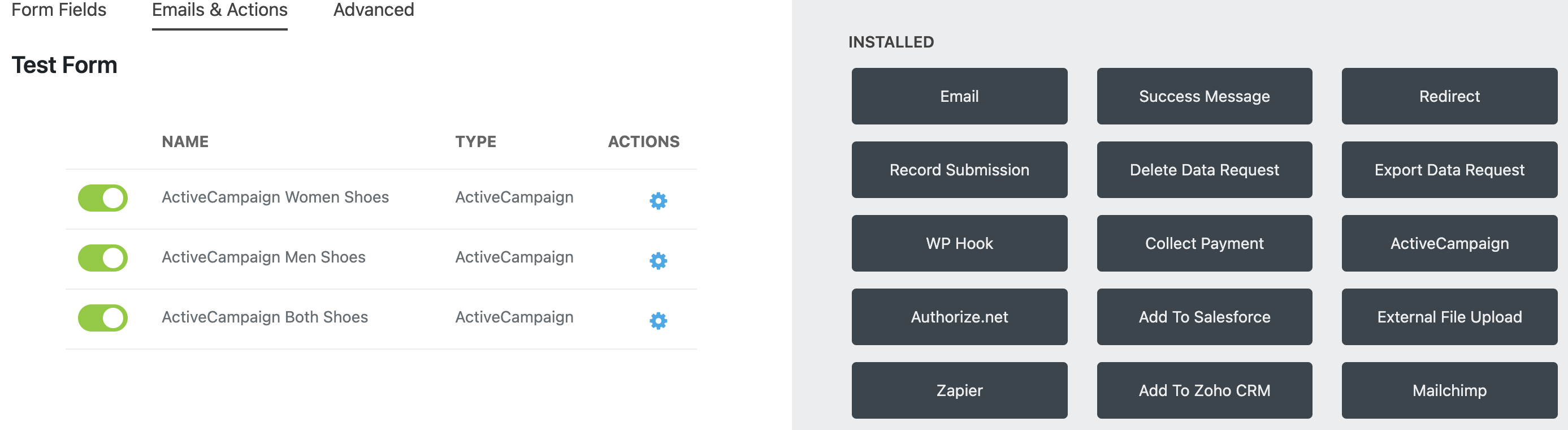Add a Redirect action
Image resolution: width=1568 pixels, height=430 pixels.
[1449, 96]
